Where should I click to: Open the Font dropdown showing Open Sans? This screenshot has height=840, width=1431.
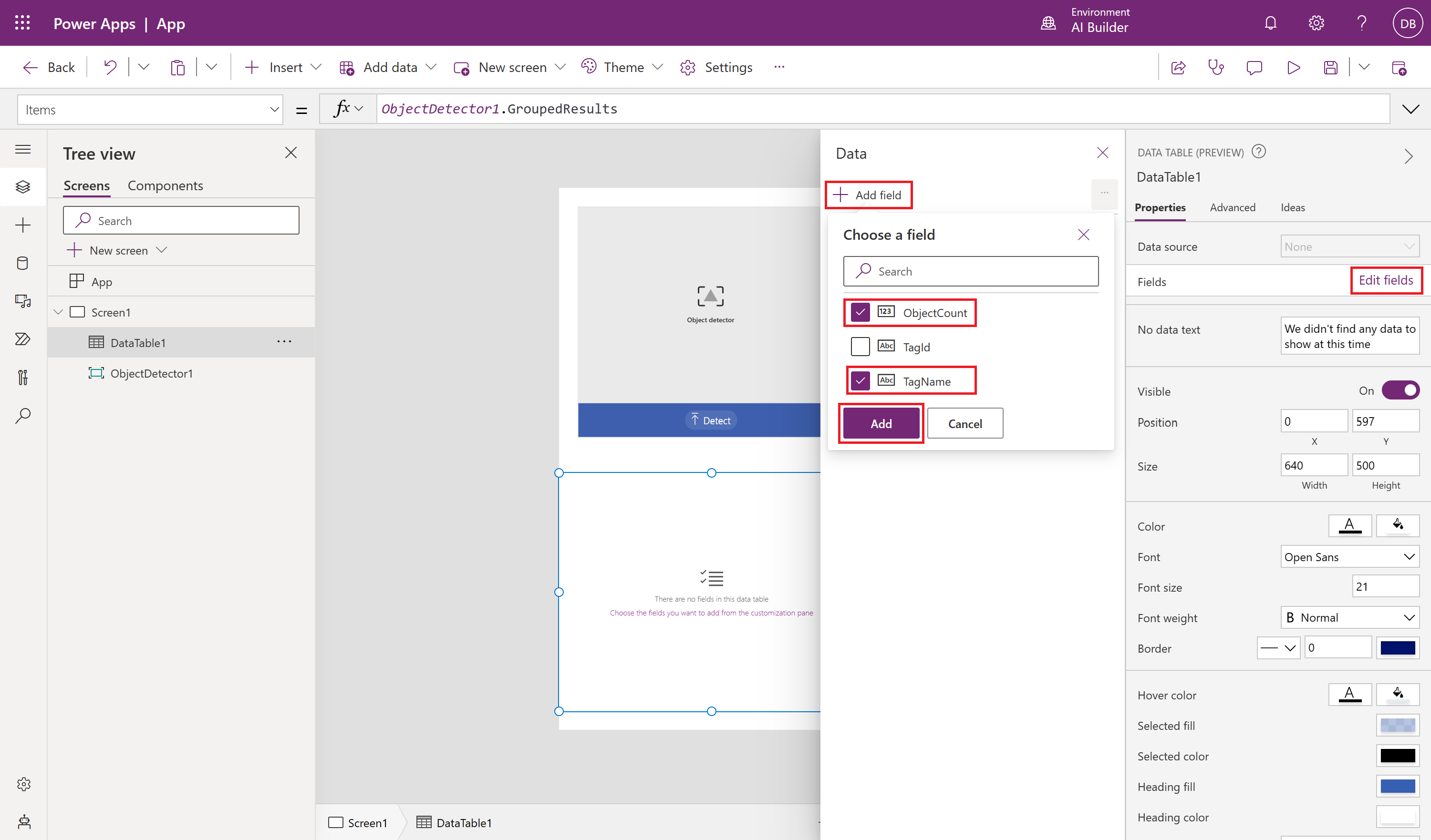tap(1350, 557)
